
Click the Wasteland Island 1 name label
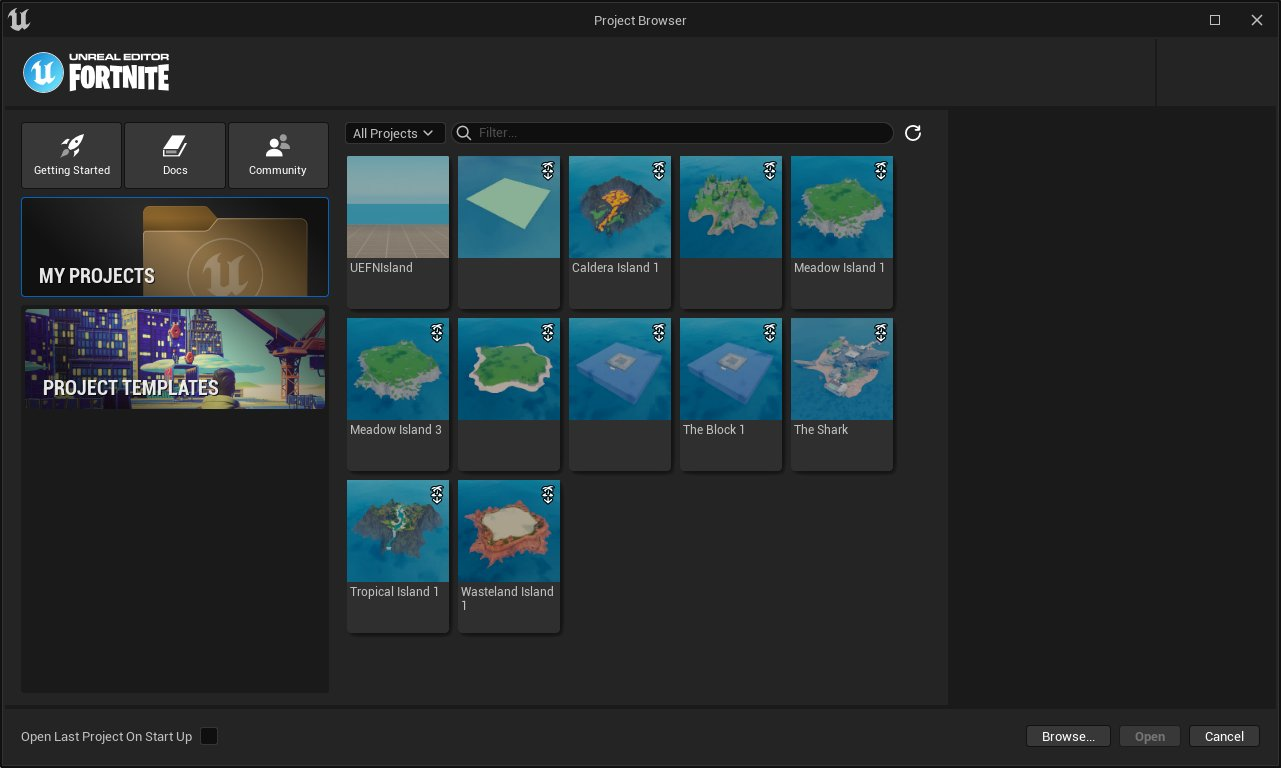pyautogui.click(x=507, y=598)
